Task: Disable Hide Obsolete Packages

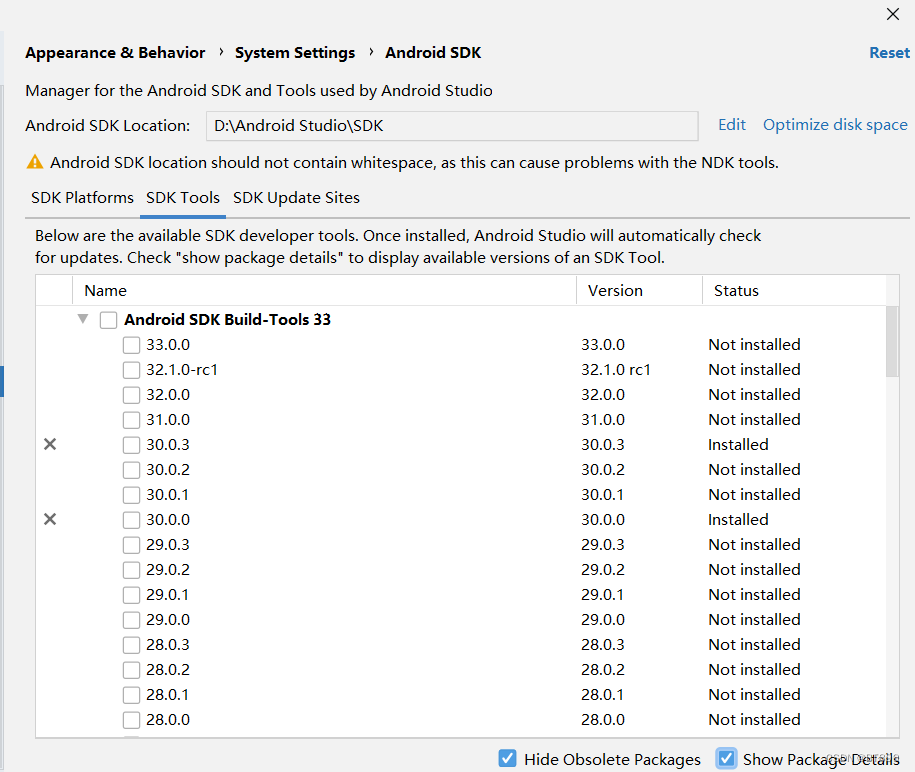Action: point(507,758)
